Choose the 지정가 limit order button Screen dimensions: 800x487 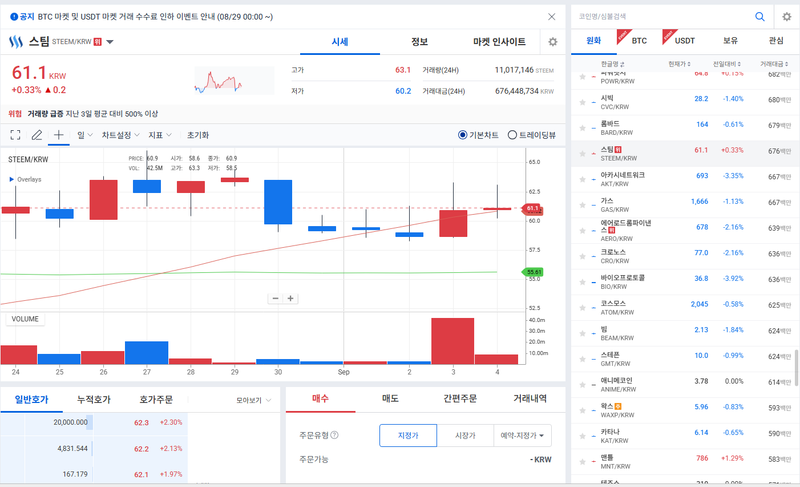pos(408,435)
